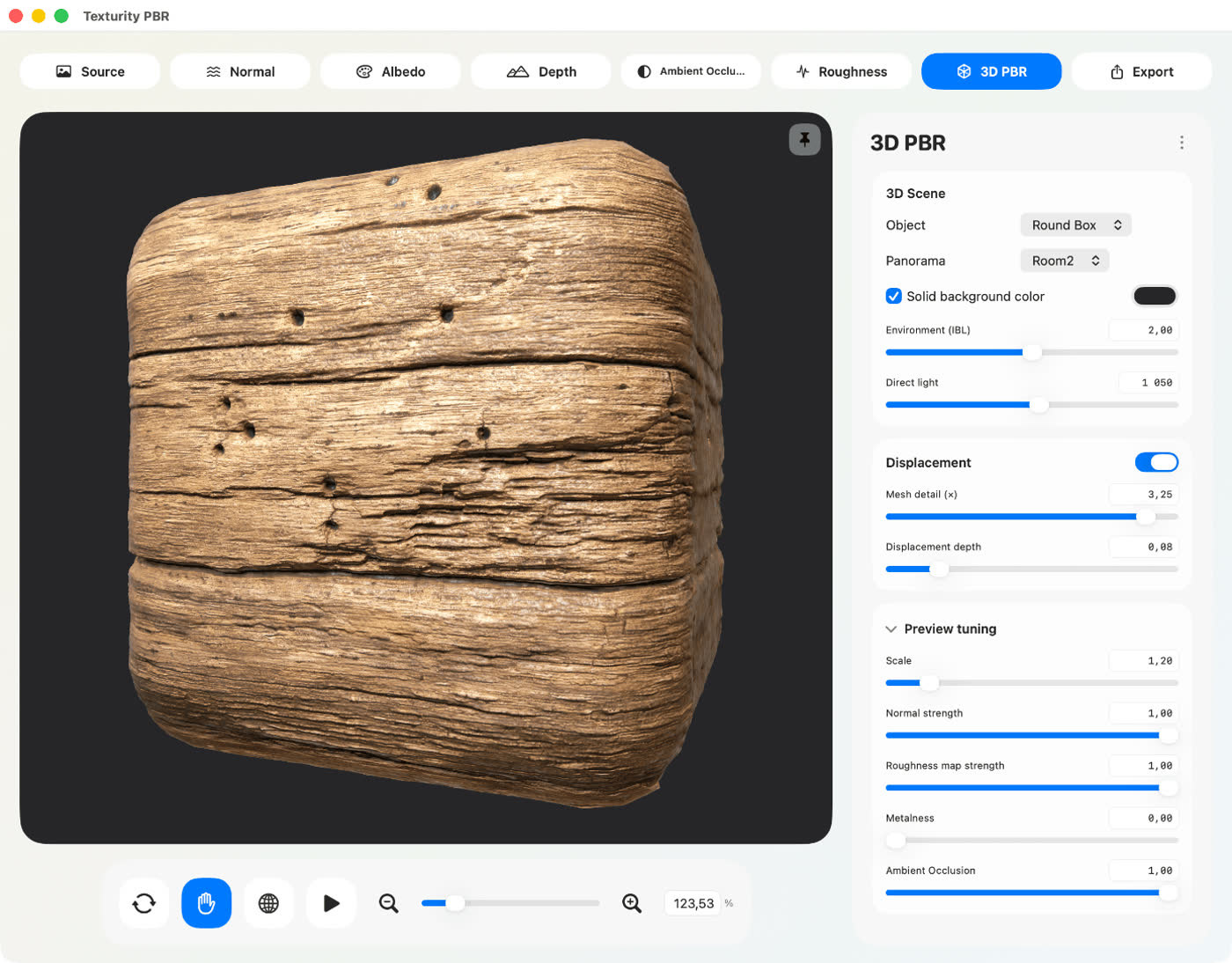Open the Ambient Occlusion tab
This screenshot has width=1232, height=963.
coord(691,71)
